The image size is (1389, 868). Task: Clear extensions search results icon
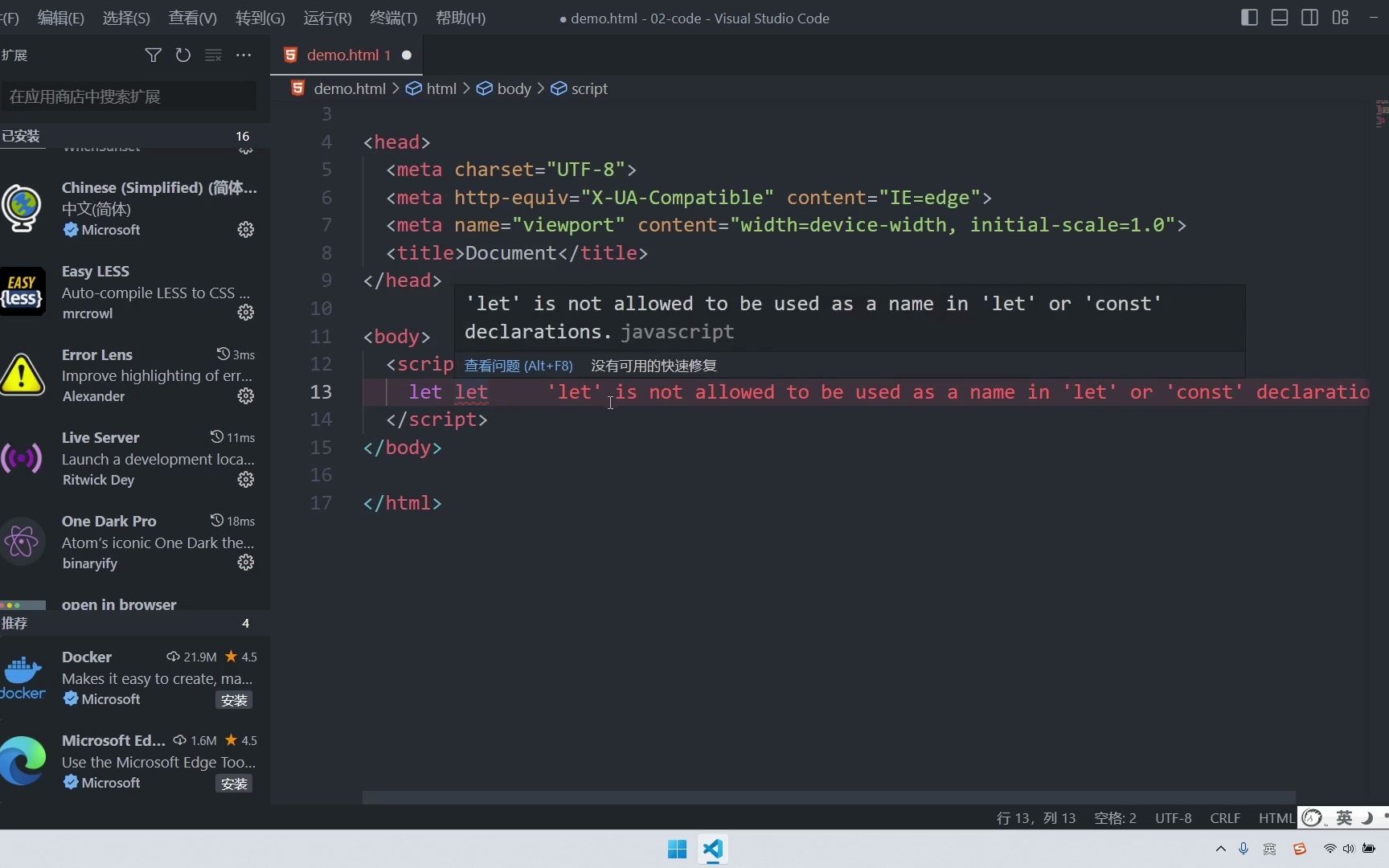(x=213, y=55)
